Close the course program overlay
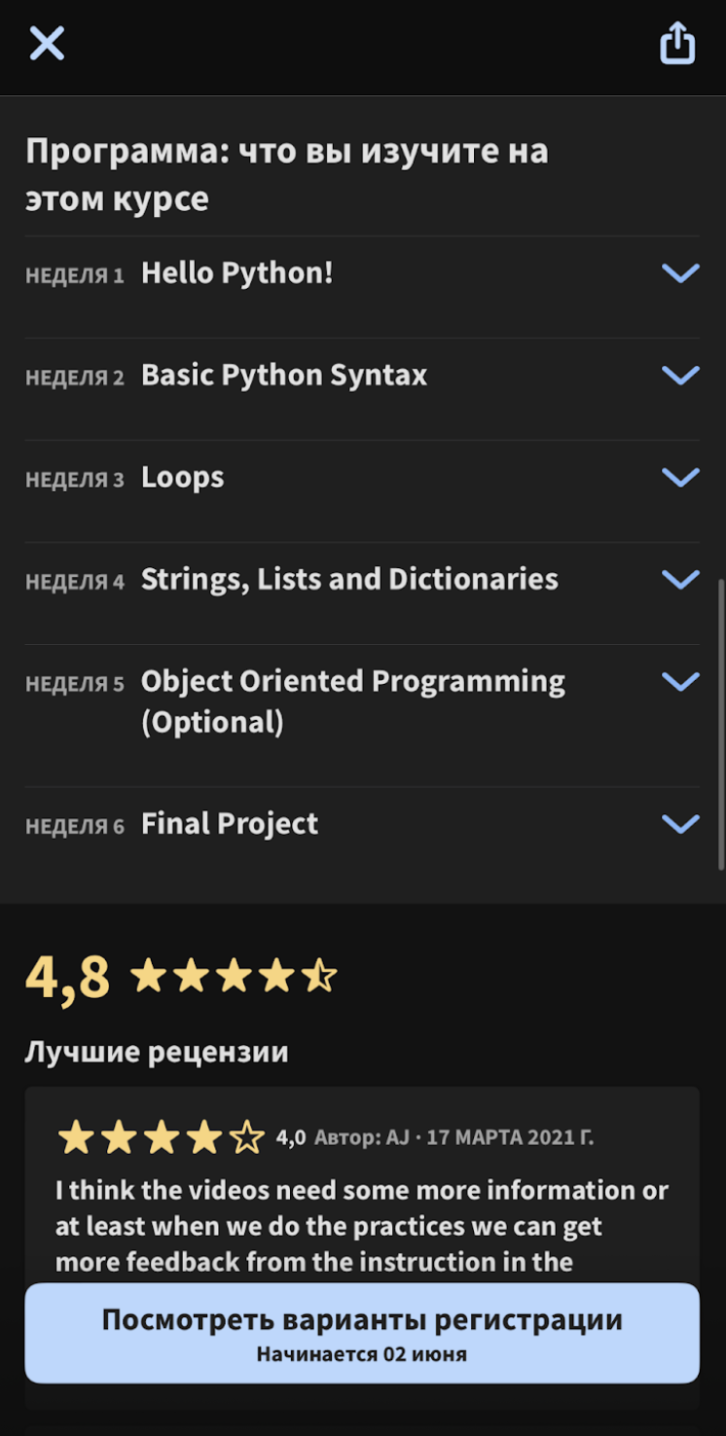The height and width of the screenshot is (1436, 726). click(x=46, y=44)
